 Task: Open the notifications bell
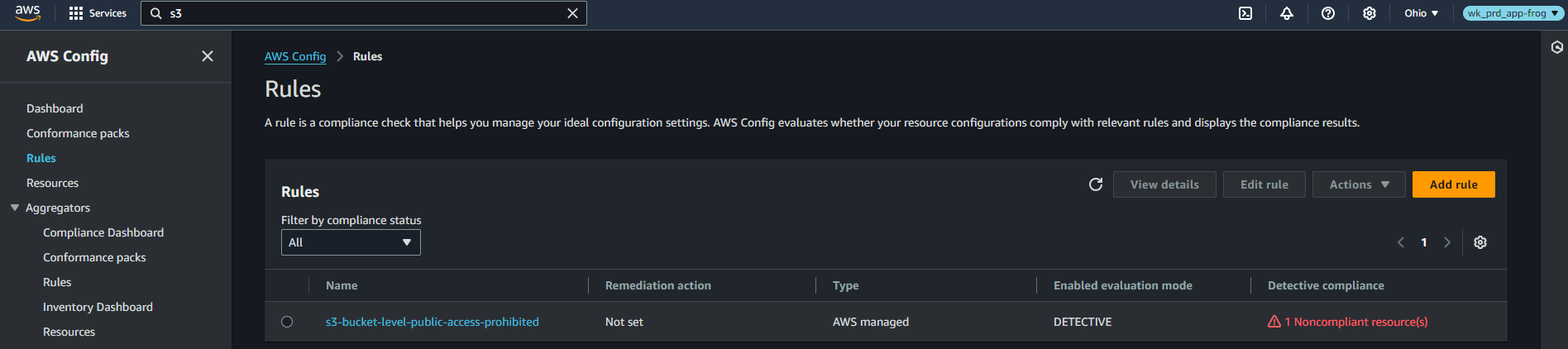1287,13
